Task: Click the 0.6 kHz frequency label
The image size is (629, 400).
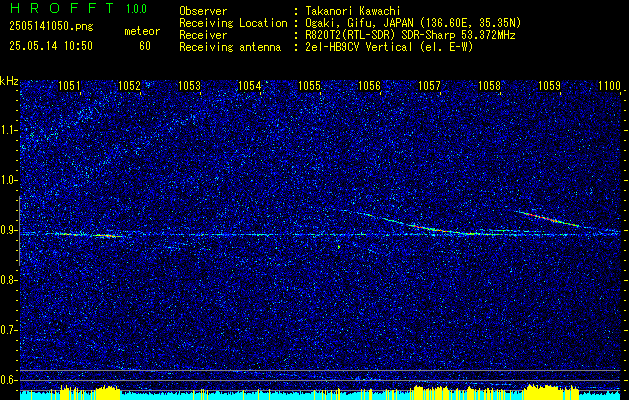Action: [9, 380]
